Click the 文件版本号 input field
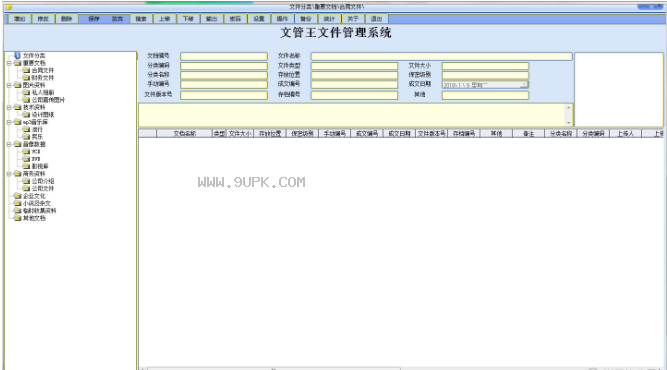Screen dimensions: 667x370 (x=224, y=95)
